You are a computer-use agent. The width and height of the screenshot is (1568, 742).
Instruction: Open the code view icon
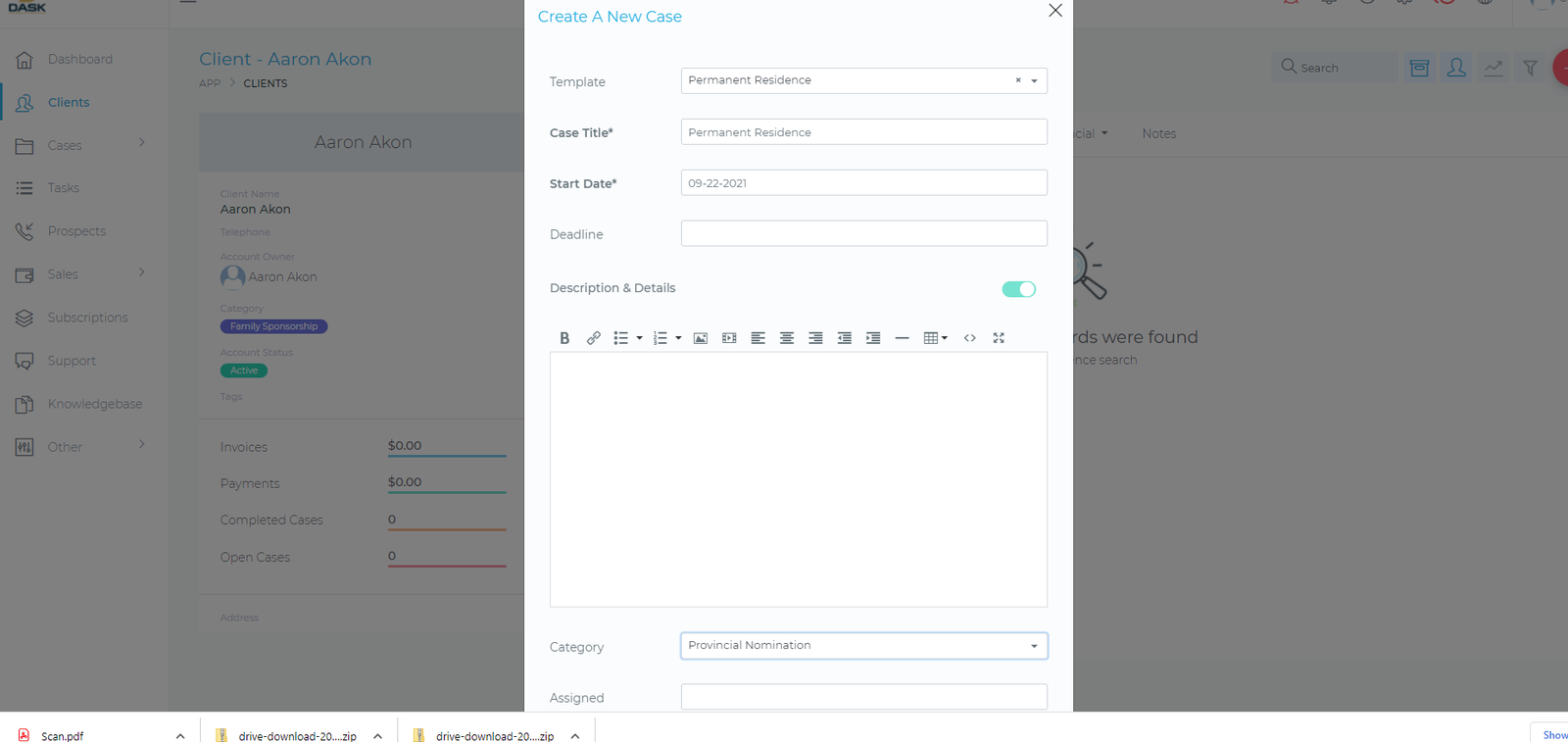pos(969,338)
